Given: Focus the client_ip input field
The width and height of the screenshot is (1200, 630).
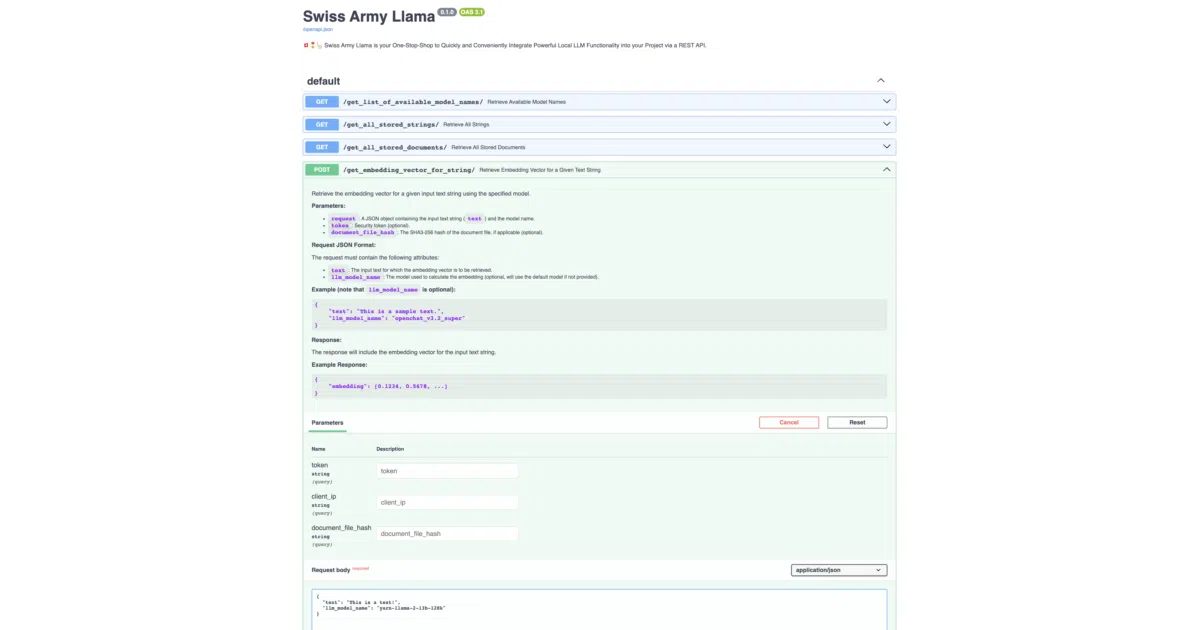Looking at the screenshot, I should point(447,502).
